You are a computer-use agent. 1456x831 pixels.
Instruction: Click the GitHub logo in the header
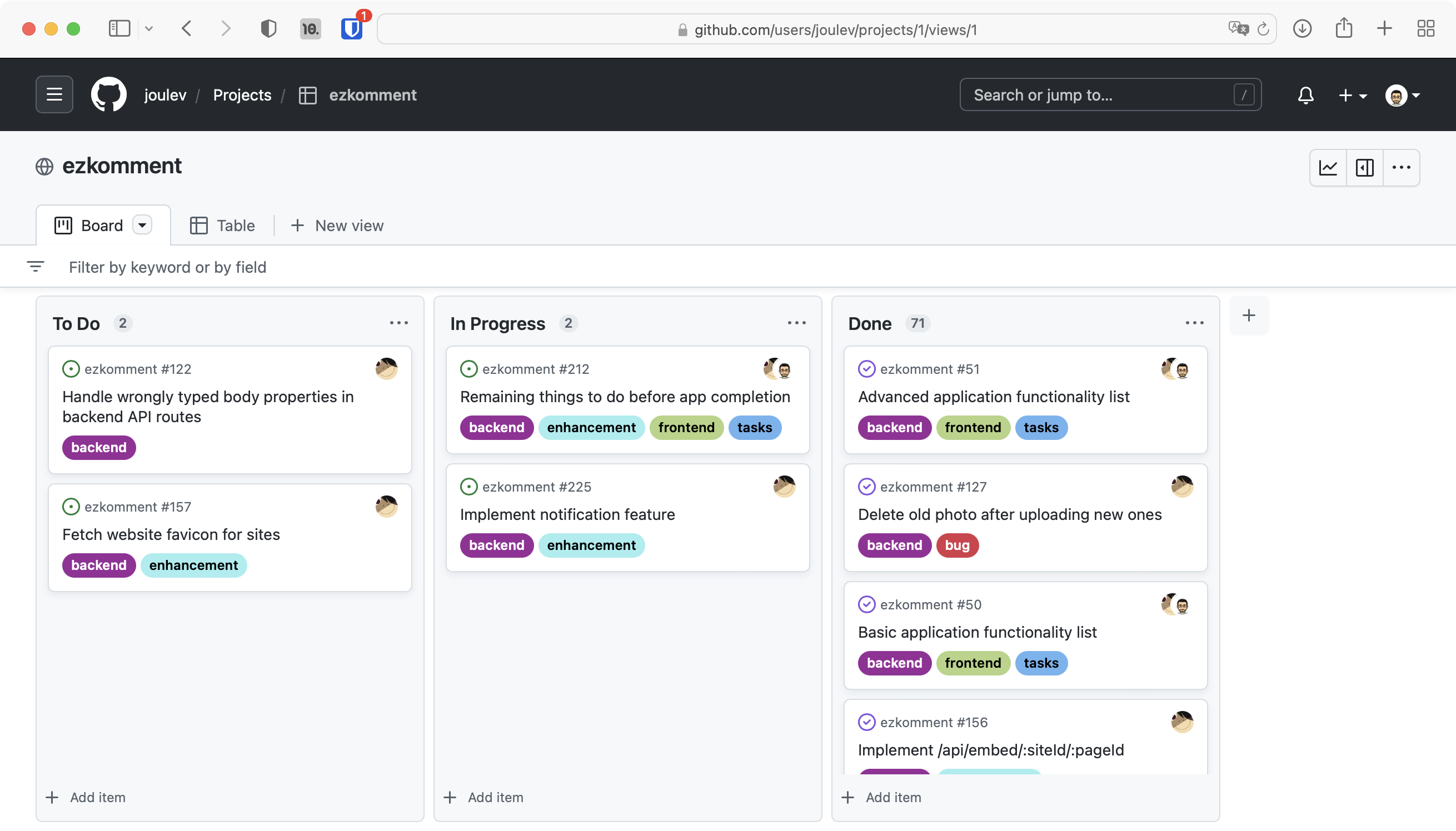coord(108,94)
